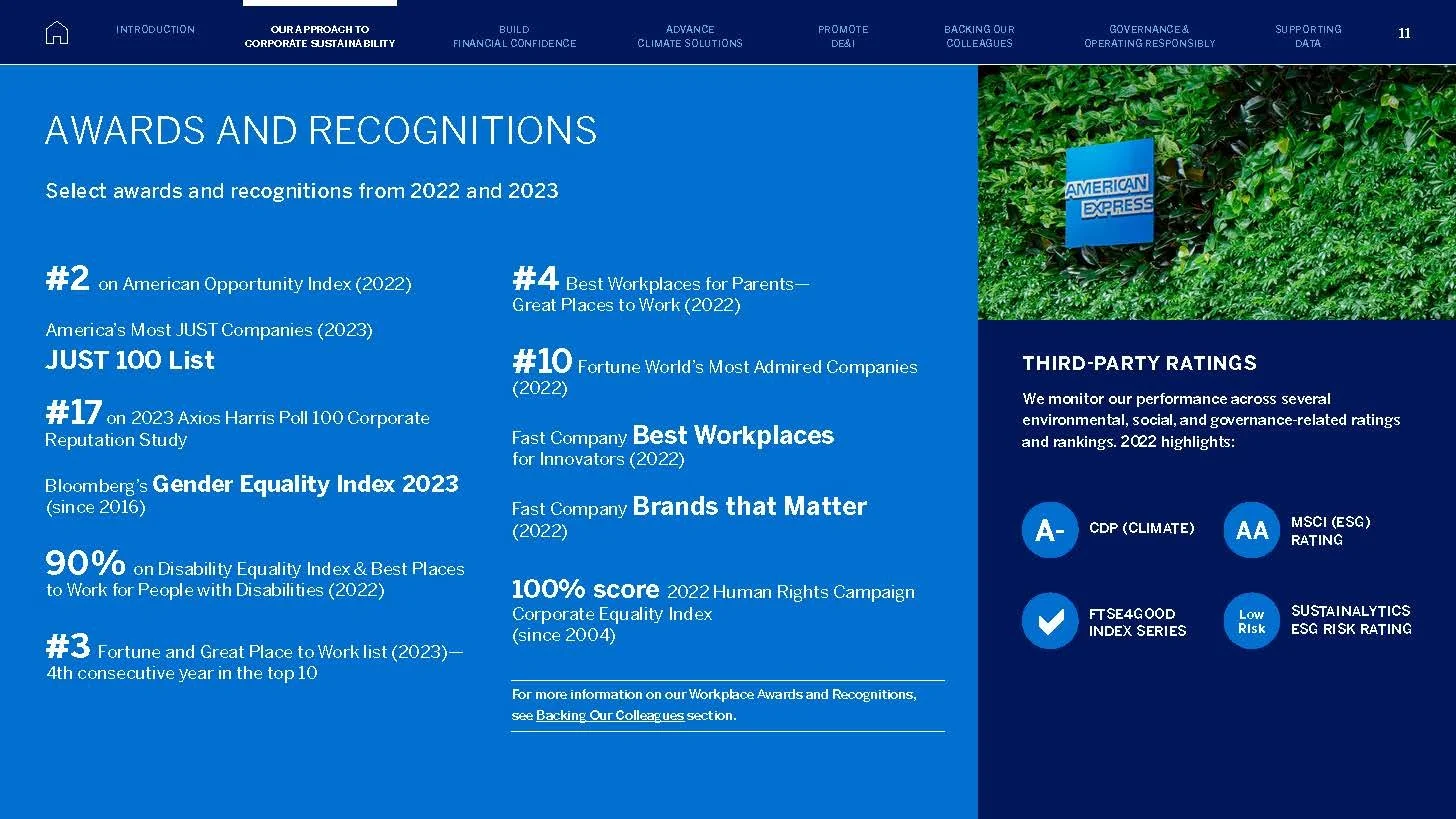Select Our Approach to Corporate Sustainability tab

(x=320, y=37)
